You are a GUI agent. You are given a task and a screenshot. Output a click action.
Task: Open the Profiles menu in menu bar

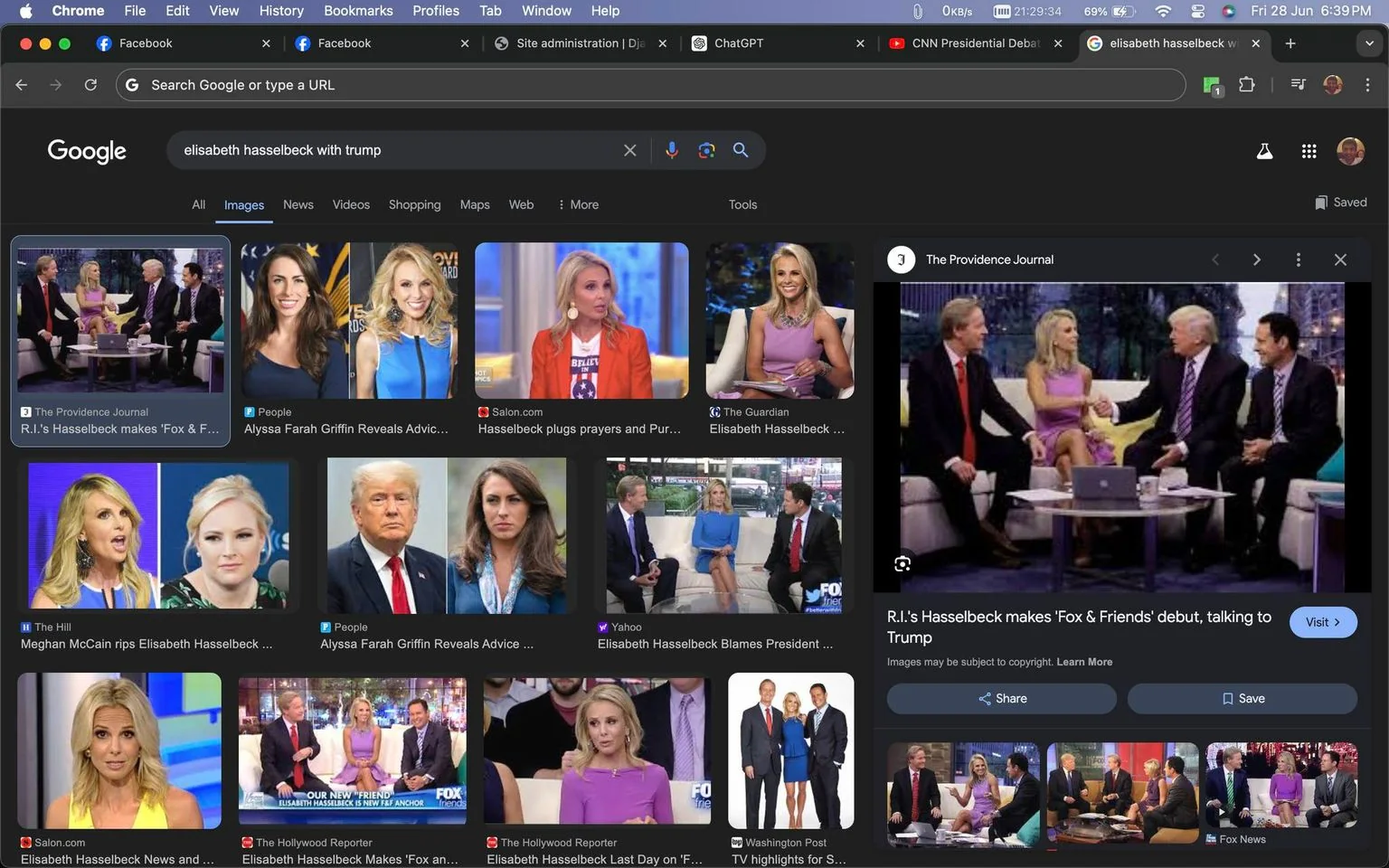coord(436,11)
